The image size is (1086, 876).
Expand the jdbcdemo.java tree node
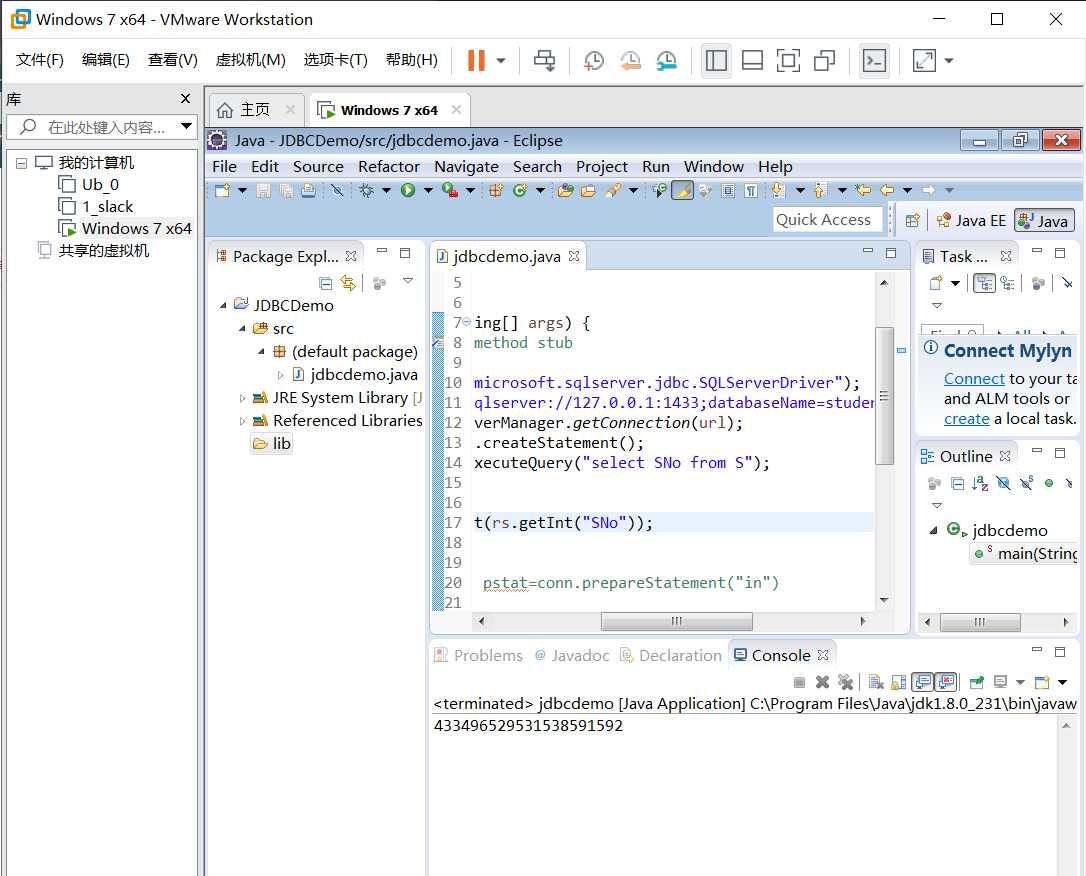click(281, 375)
